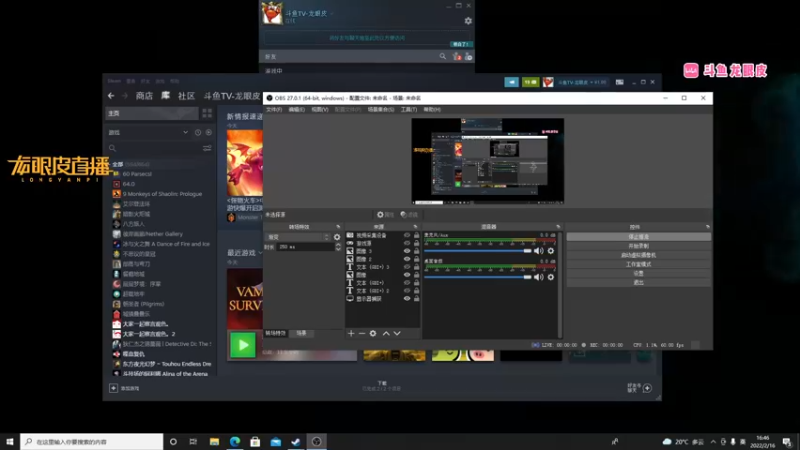
Task: Move the selected source up
Action: (386, 333)
